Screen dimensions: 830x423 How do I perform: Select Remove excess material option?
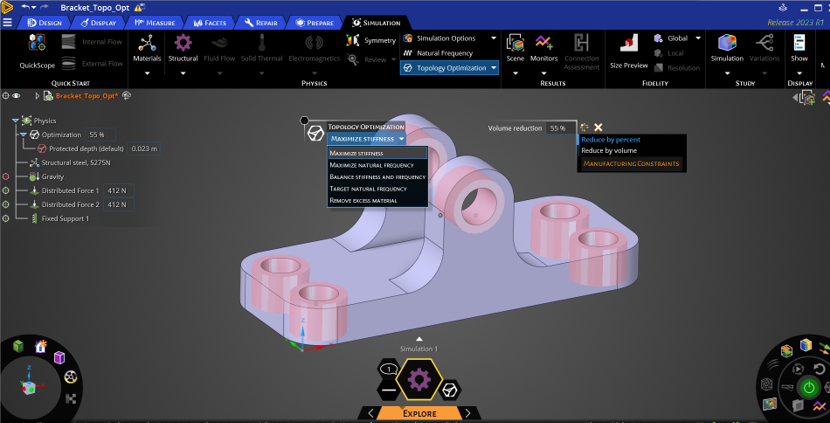pyautogui.click(x=377, y=201)
